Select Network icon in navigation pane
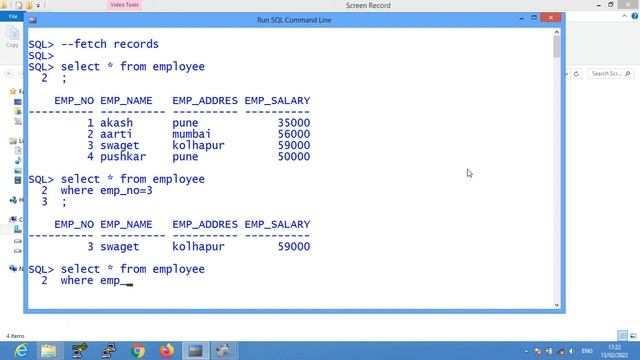The image size is (640, 360). click(13, 268)
